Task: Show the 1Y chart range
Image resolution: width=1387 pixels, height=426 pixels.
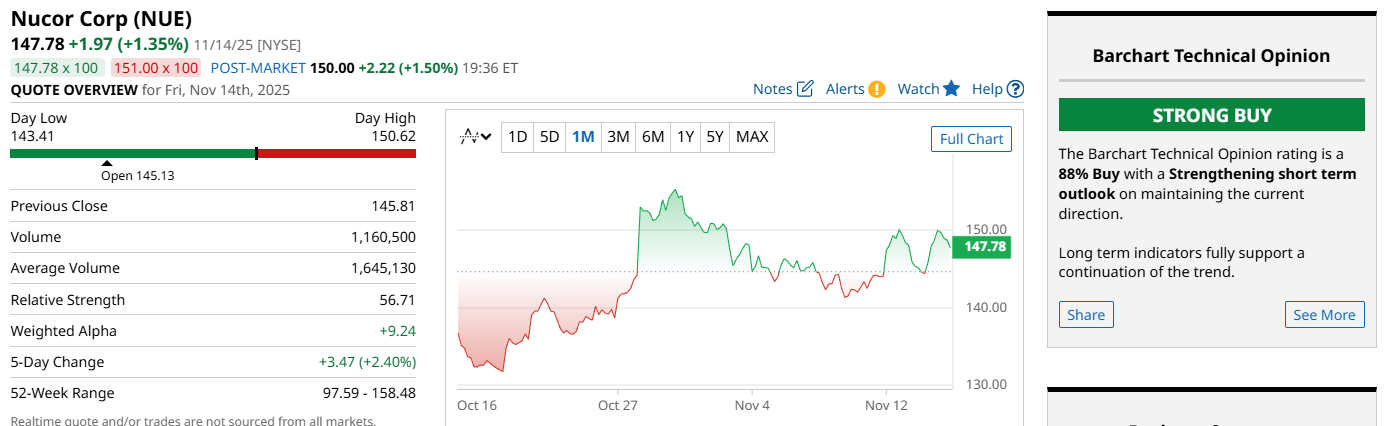Action: point(685,137)
